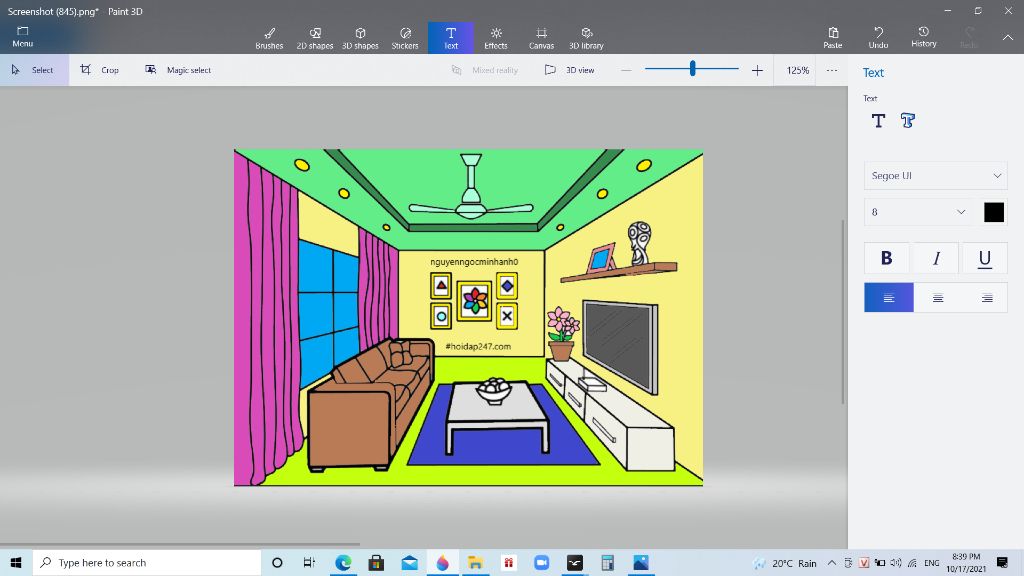Viewport: 1024px width, 576px height.
Task: Open the 3D shapes tab
Action: pos(360,38)
